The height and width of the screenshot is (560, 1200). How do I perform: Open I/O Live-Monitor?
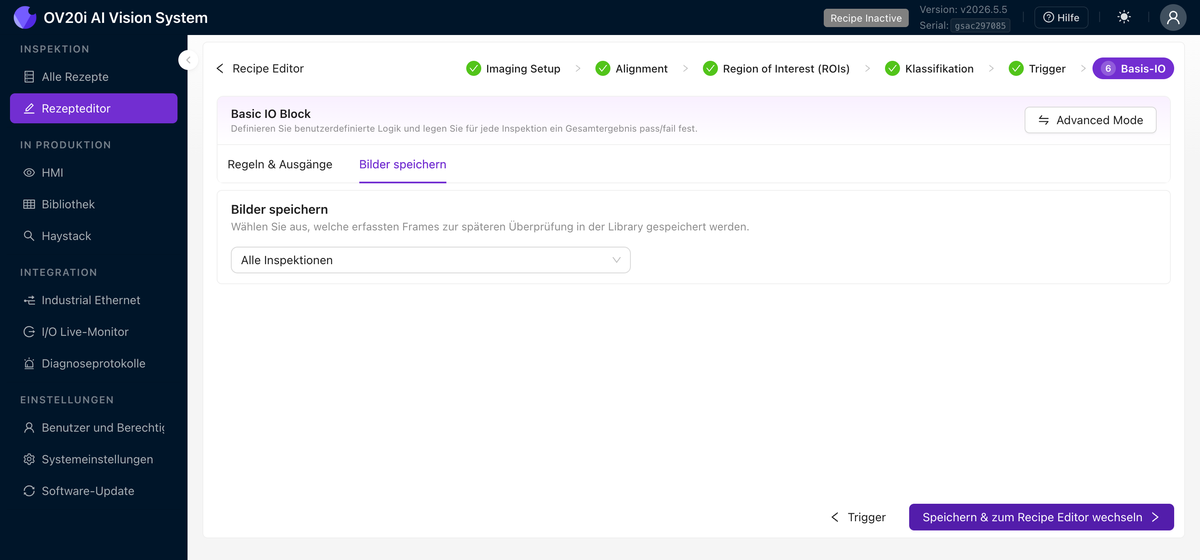click(x=94, y=332)
